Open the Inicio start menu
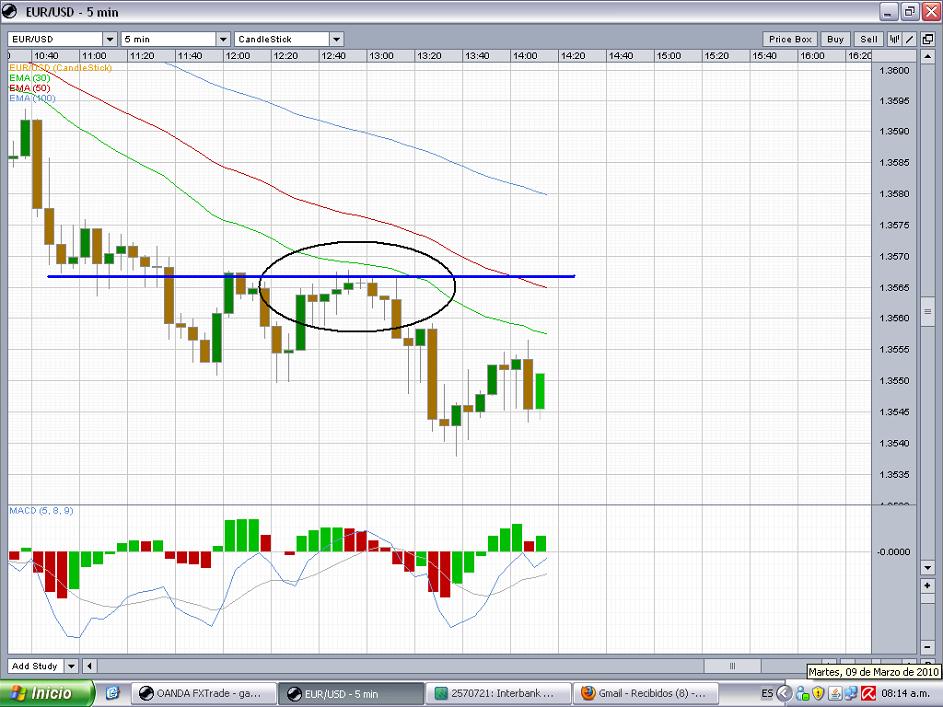Image resolution: width=943 pixels, height=707 pixels. [46, 692]
